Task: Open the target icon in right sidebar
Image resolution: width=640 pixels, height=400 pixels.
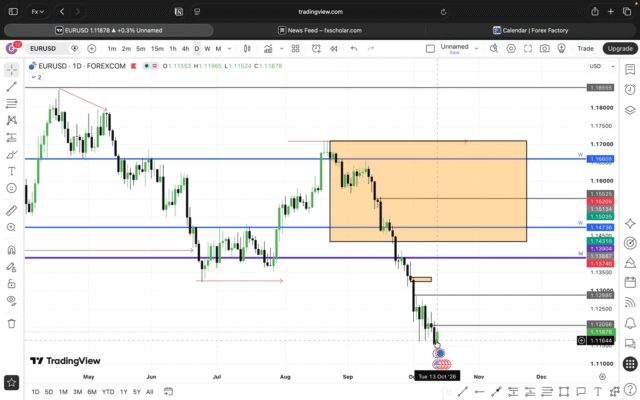Action: pyautogui.click(x=630, y=243)
